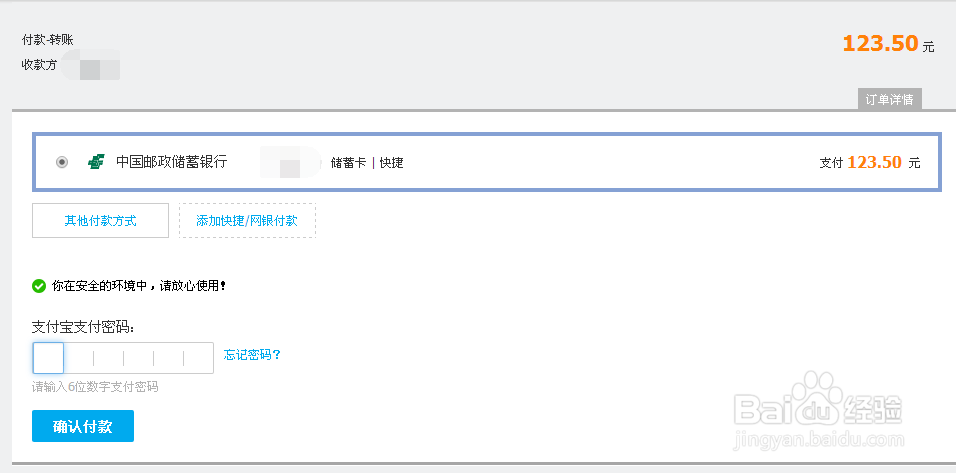This screenshot has width=956, height=473.
Task: Click the fifth password digit box
Action: (168, 358)
